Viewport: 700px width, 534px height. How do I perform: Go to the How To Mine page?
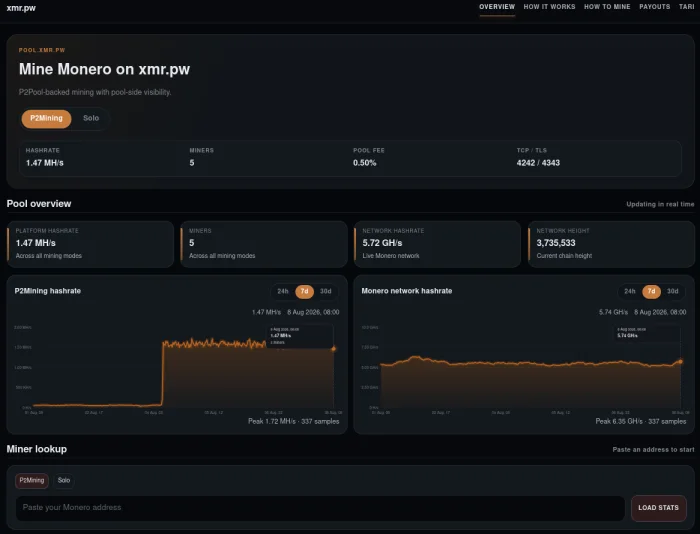(607, 7)
